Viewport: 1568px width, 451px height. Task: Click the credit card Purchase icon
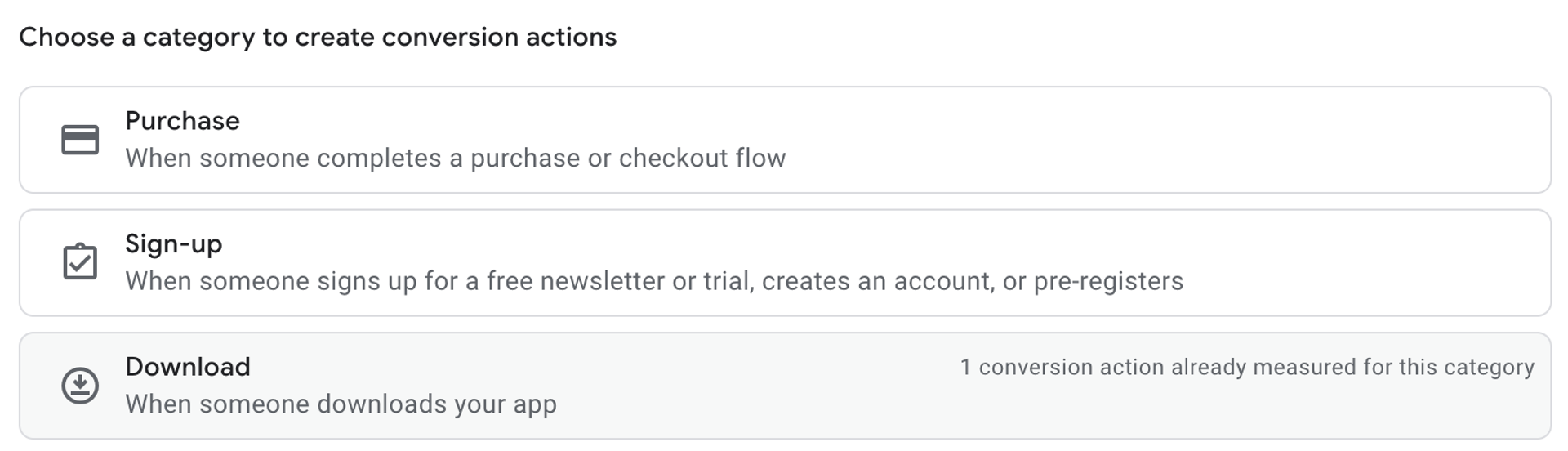click(80, 140)
